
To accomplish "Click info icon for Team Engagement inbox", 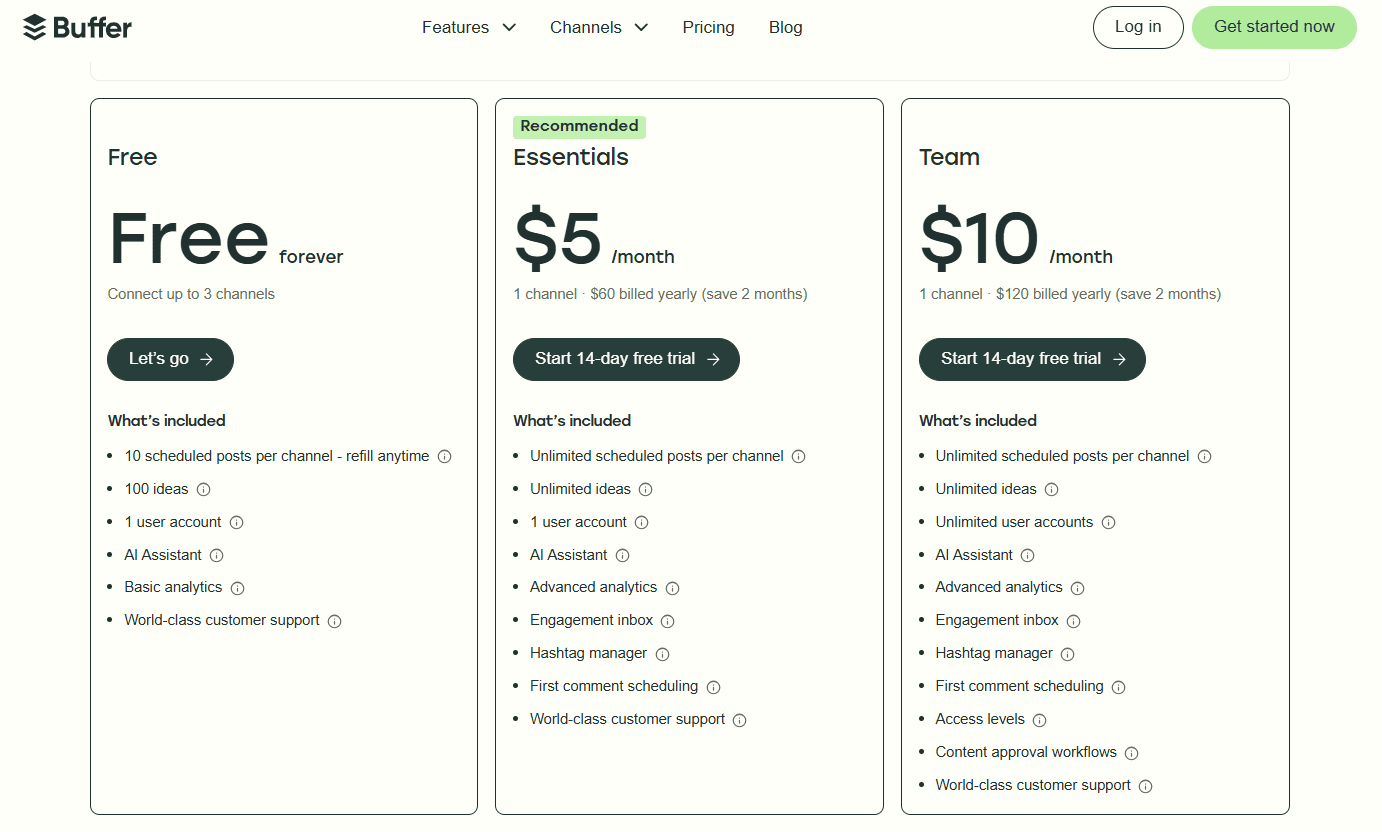I will click(x=1073, y=621).
